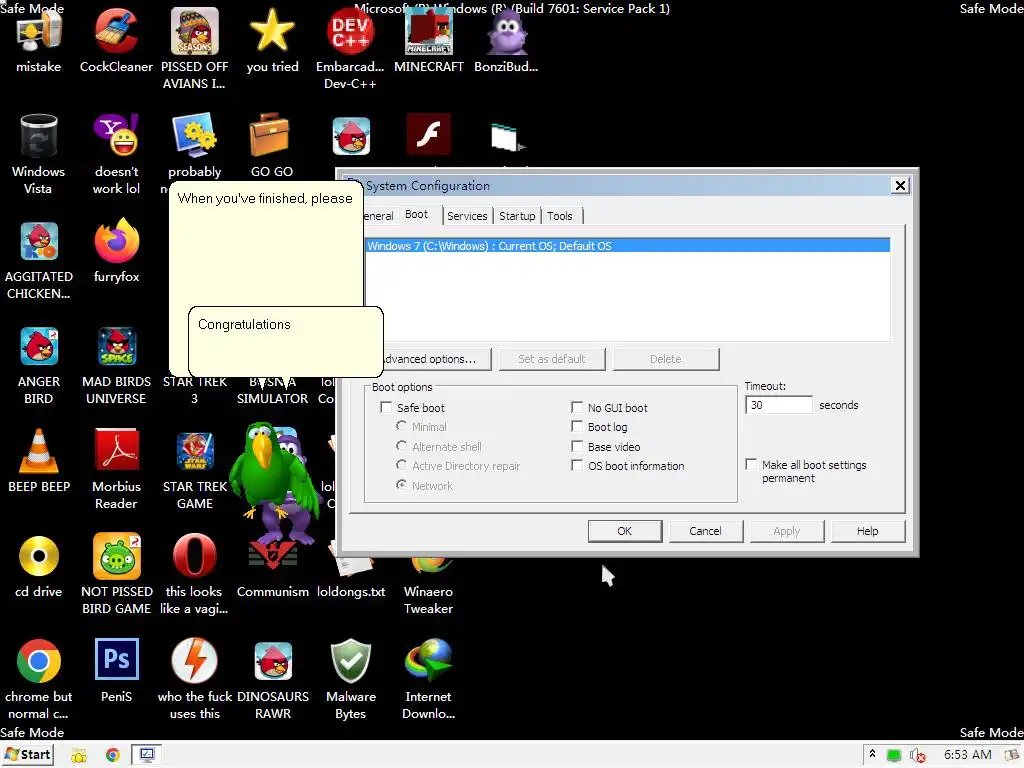1024x768 pixels.
Task: Open Help in System Configuration
Action: click(867, 531)
